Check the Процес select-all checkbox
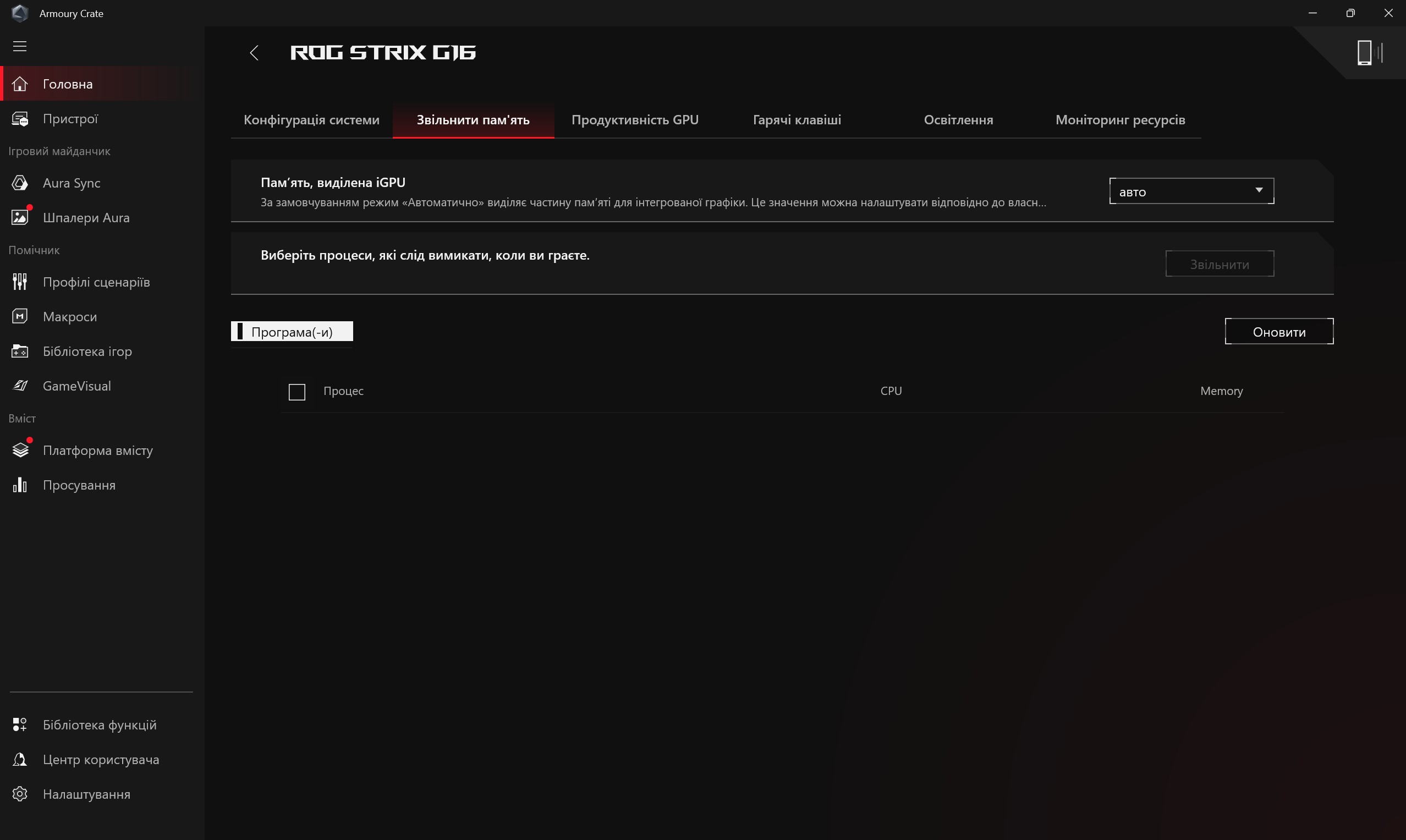Viewport: 1406px width, 840px height. click(296, 392)
